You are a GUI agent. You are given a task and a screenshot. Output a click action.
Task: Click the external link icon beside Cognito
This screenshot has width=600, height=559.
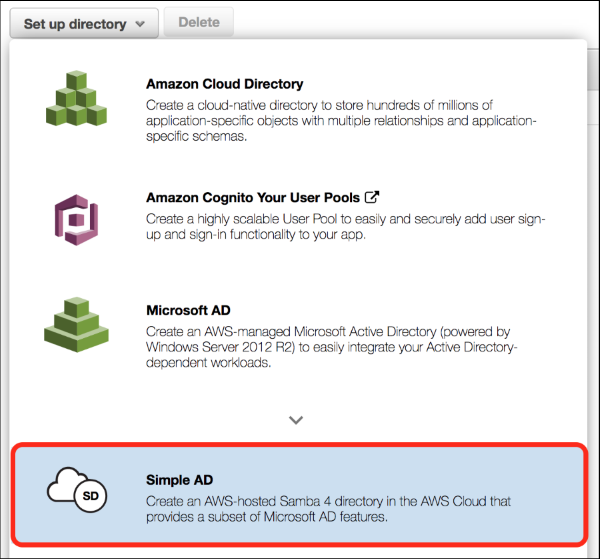point(372,197)
